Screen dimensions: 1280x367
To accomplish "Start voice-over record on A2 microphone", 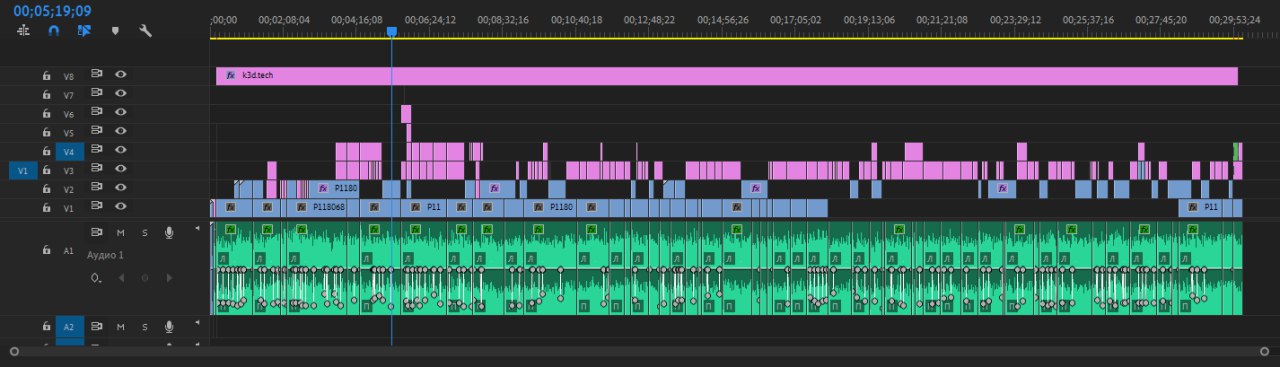I will [x=169, y=326].
